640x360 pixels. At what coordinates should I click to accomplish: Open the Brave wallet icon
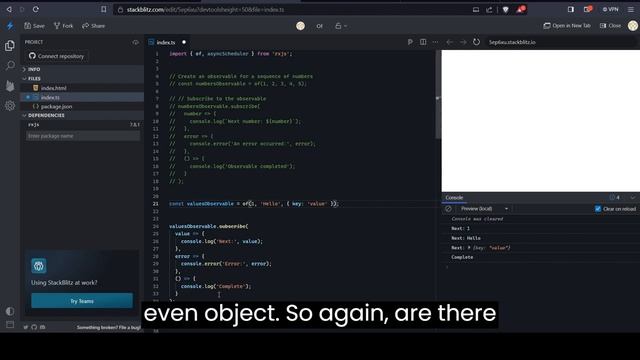[x=588, y=9]
